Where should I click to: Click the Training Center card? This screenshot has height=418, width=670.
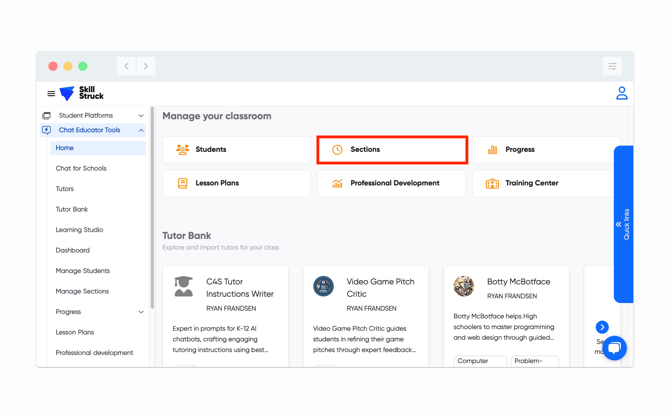pyautogui.click(x=546, y=183)
